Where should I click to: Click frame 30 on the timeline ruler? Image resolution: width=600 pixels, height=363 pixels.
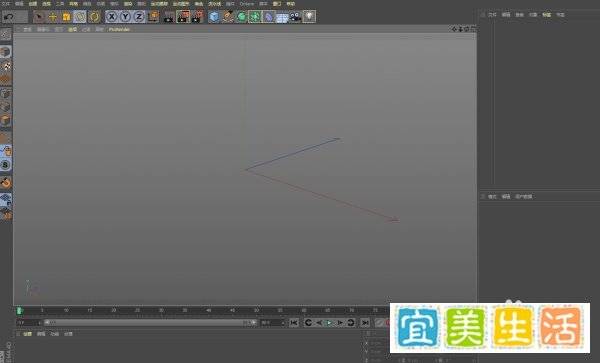coord(161,311)
